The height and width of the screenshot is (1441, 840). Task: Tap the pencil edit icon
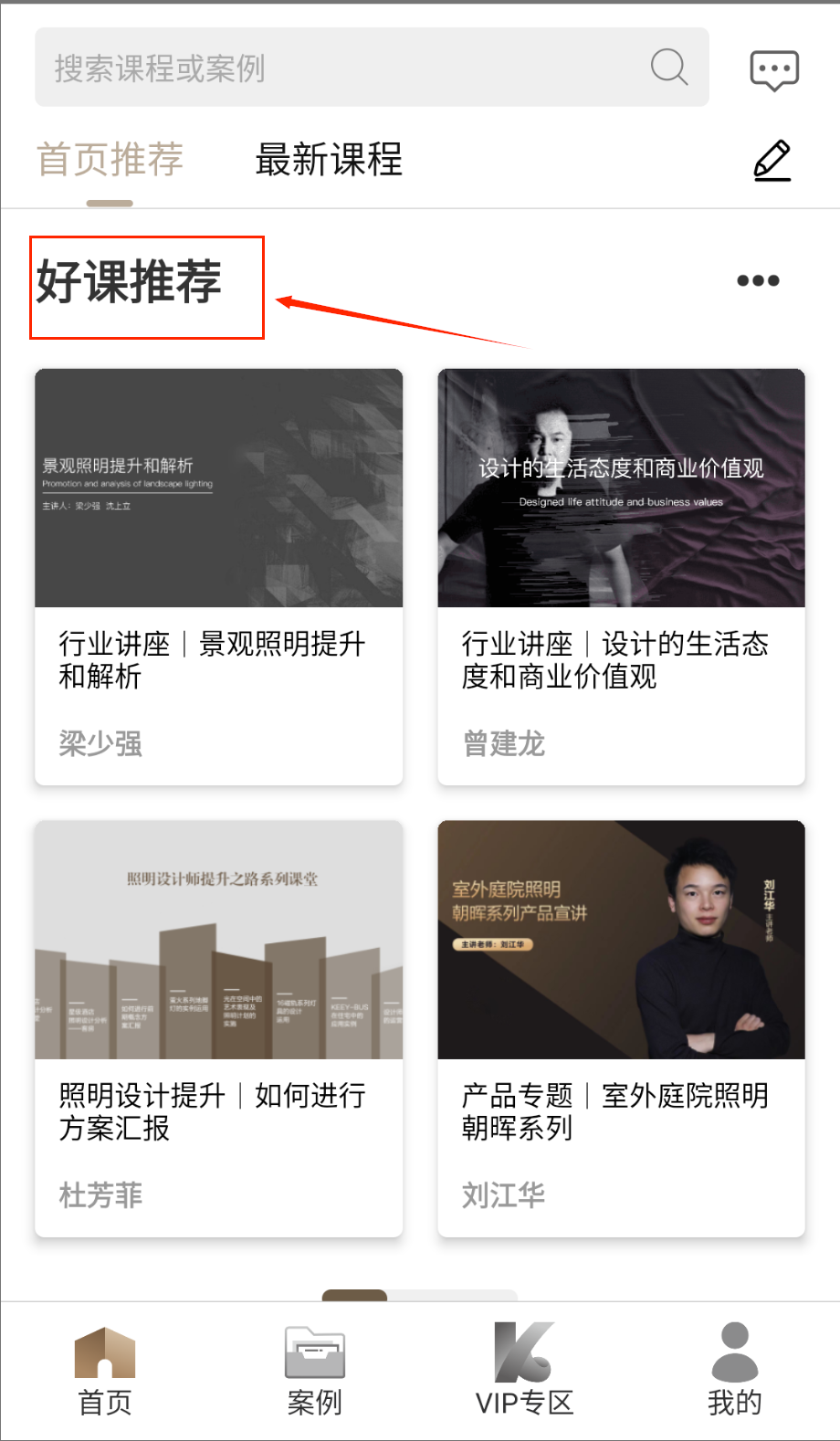(x=772, y=160)
